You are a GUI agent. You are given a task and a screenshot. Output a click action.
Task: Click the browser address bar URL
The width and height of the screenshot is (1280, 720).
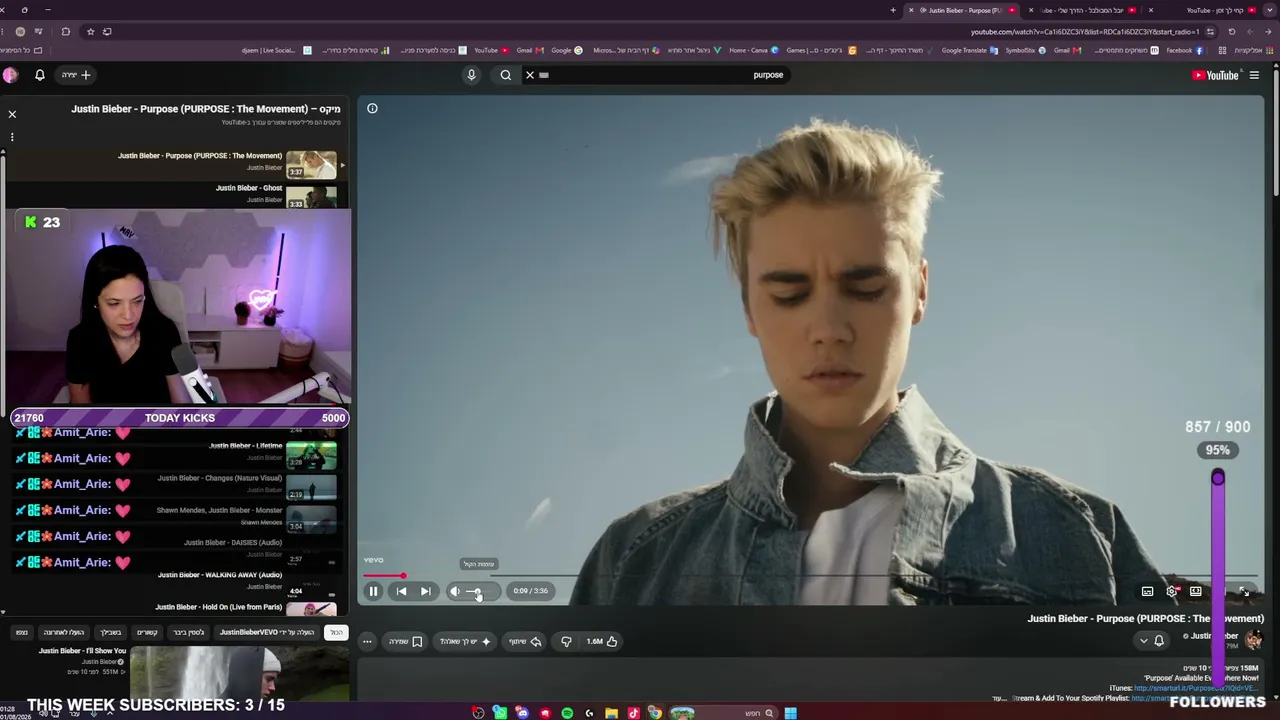1085,31
